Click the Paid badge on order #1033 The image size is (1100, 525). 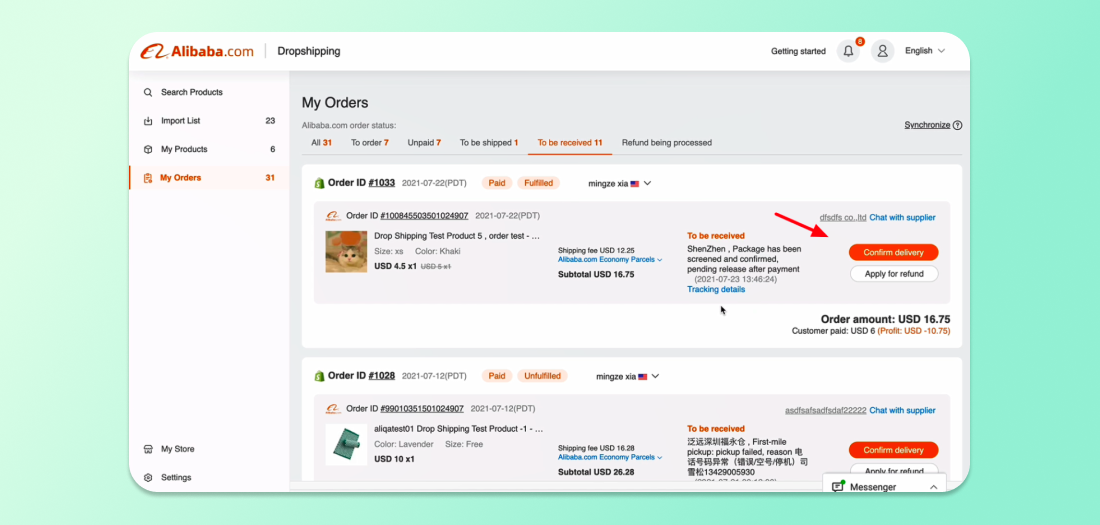tap(497, 183)
